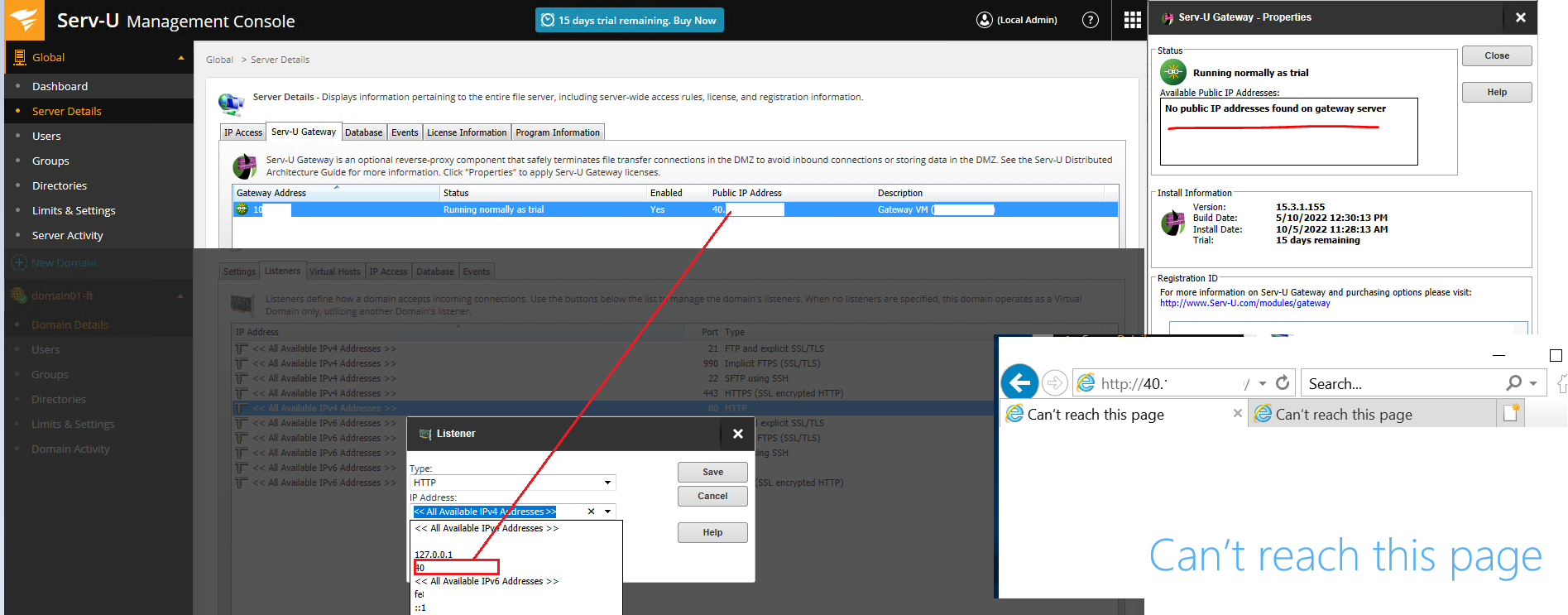Screen dimensions: 1568x615
Task: Open new browser tab button
Action: coord(1511,412)
